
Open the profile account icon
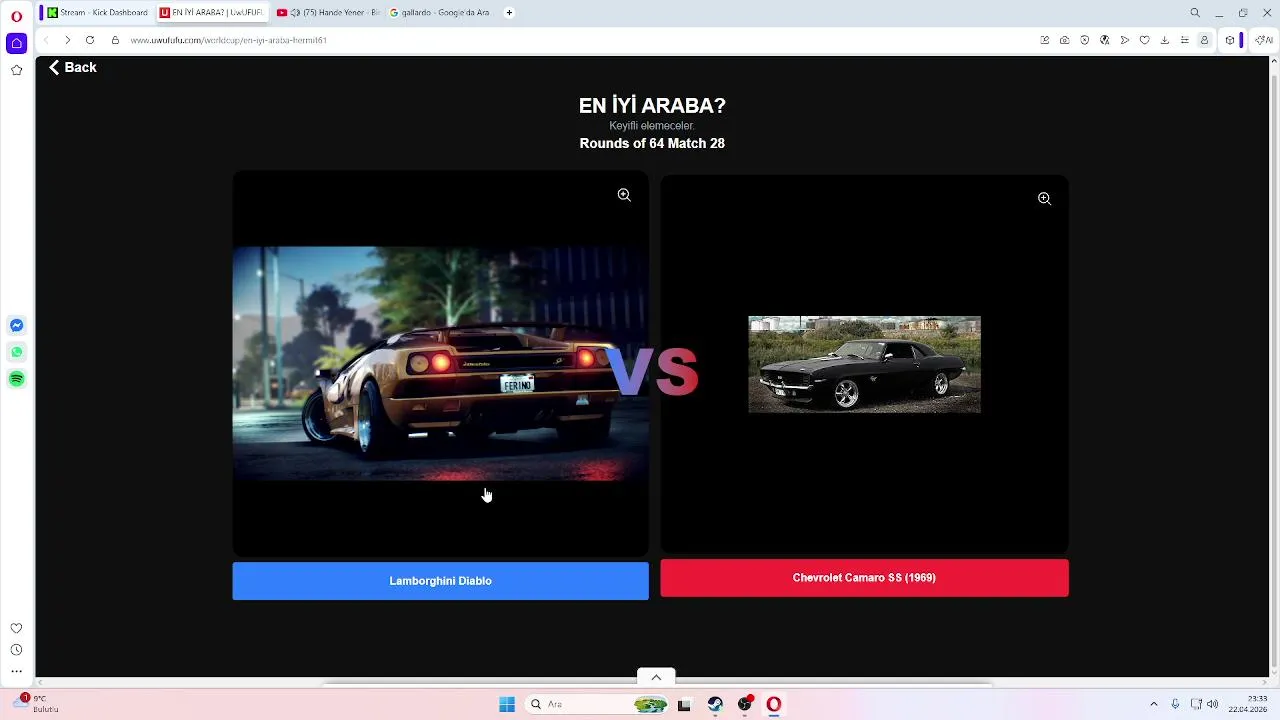click(x=1205, y=40)
